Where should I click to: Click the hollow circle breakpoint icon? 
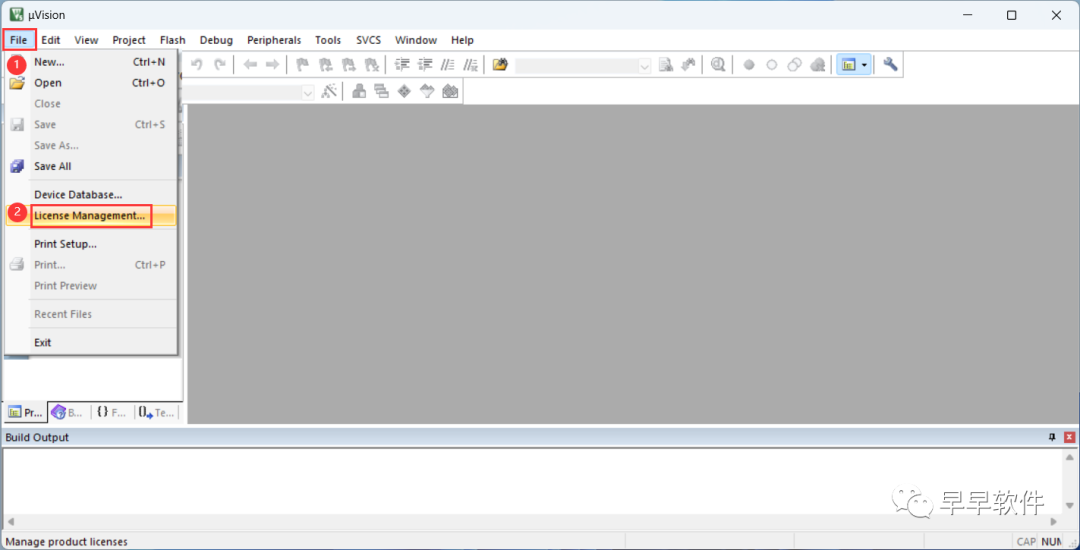[771, 65]
